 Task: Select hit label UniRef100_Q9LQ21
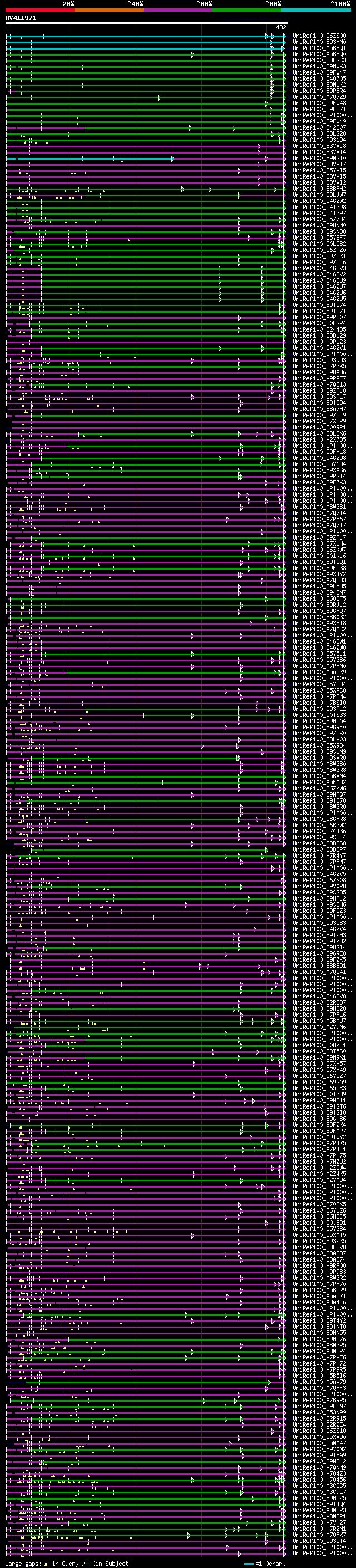click(x=319, y=110)
